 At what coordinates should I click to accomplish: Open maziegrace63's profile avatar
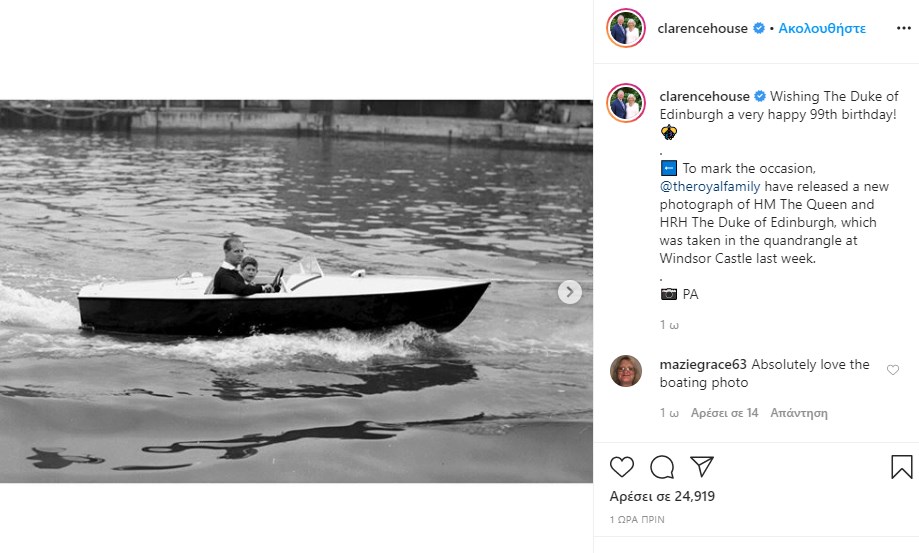click(x=626, y=370)
